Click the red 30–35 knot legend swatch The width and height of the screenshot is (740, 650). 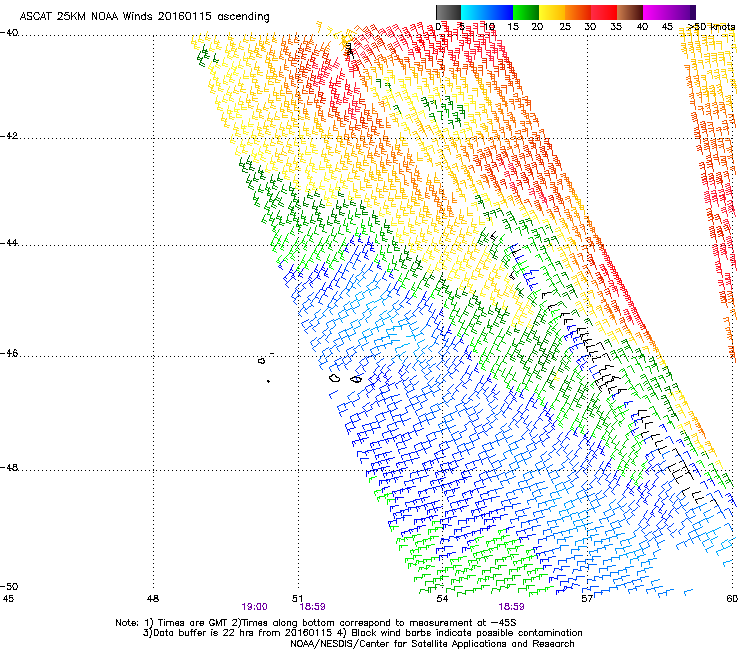(604, 12)
